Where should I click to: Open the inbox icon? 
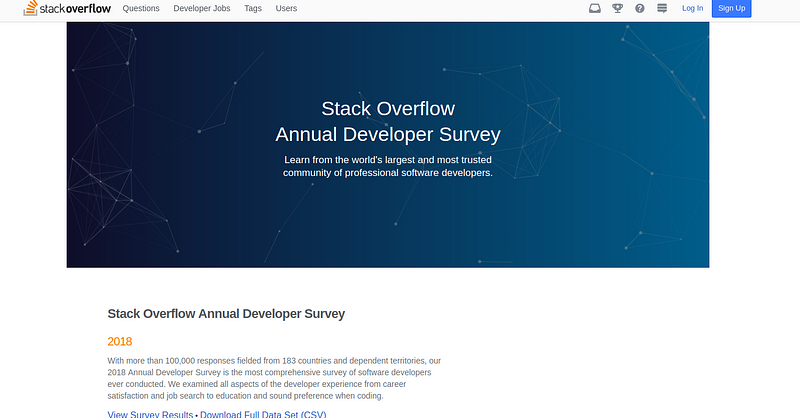point(594,8)
